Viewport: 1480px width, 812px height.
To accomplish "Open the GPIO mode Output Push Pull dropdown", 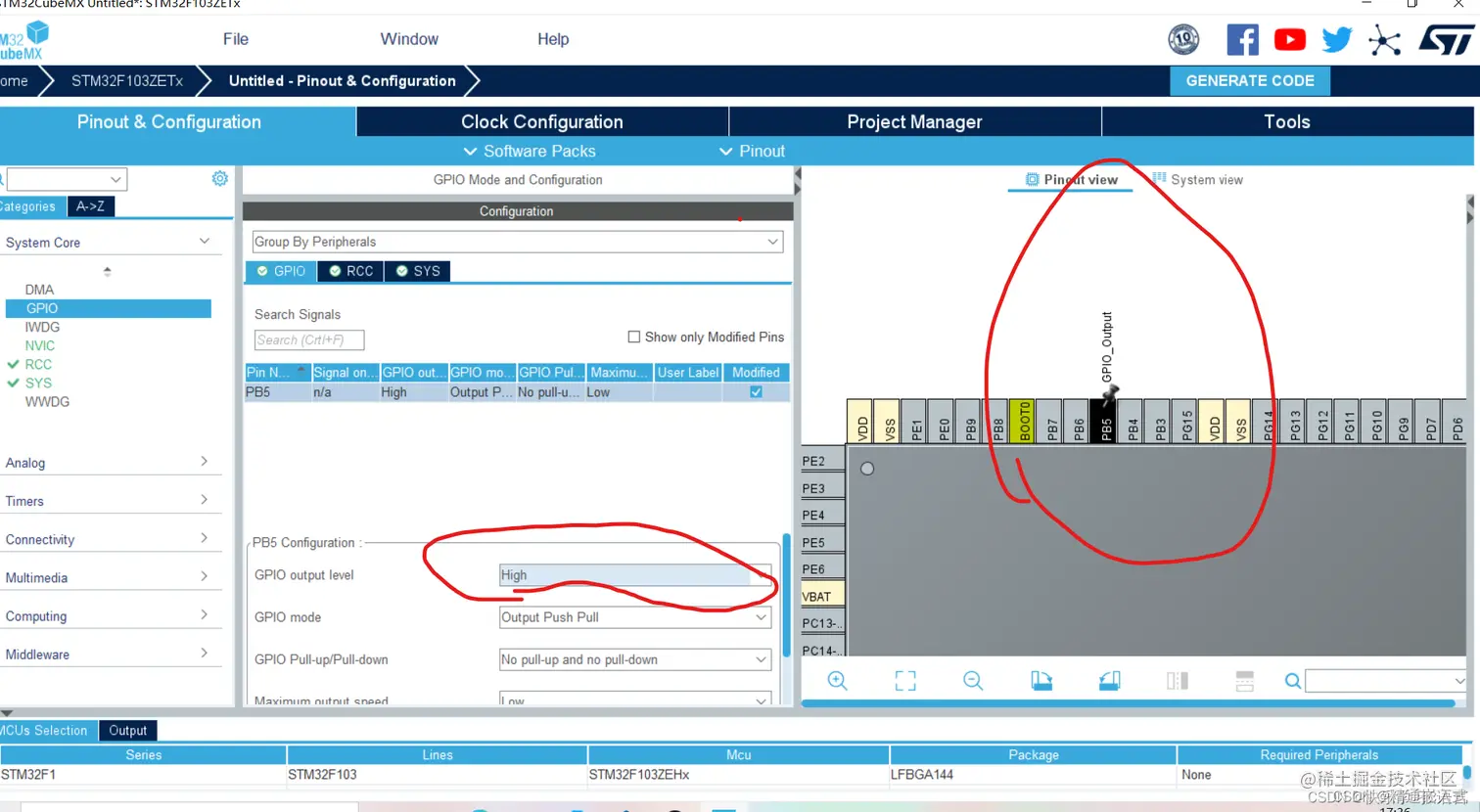I will 635,617.
